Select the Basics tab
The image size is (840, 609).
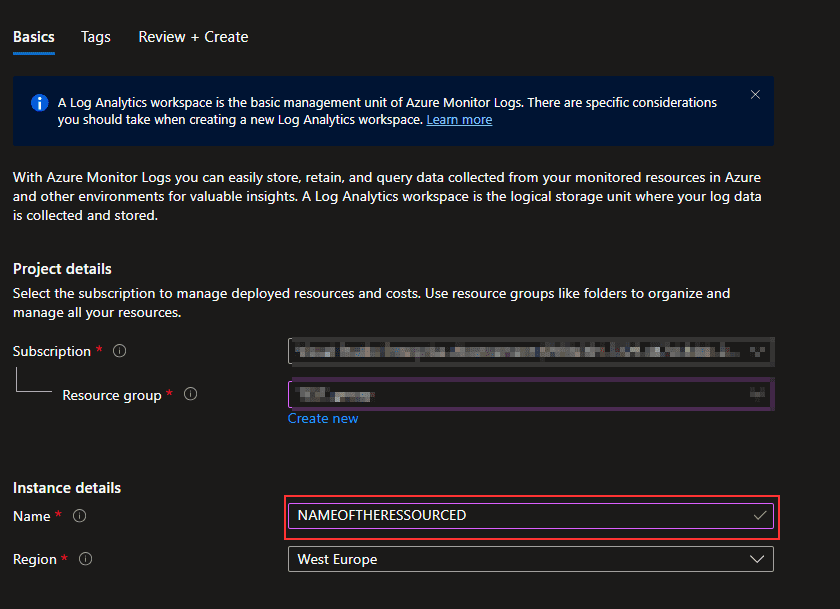click(x=33, y=36)
